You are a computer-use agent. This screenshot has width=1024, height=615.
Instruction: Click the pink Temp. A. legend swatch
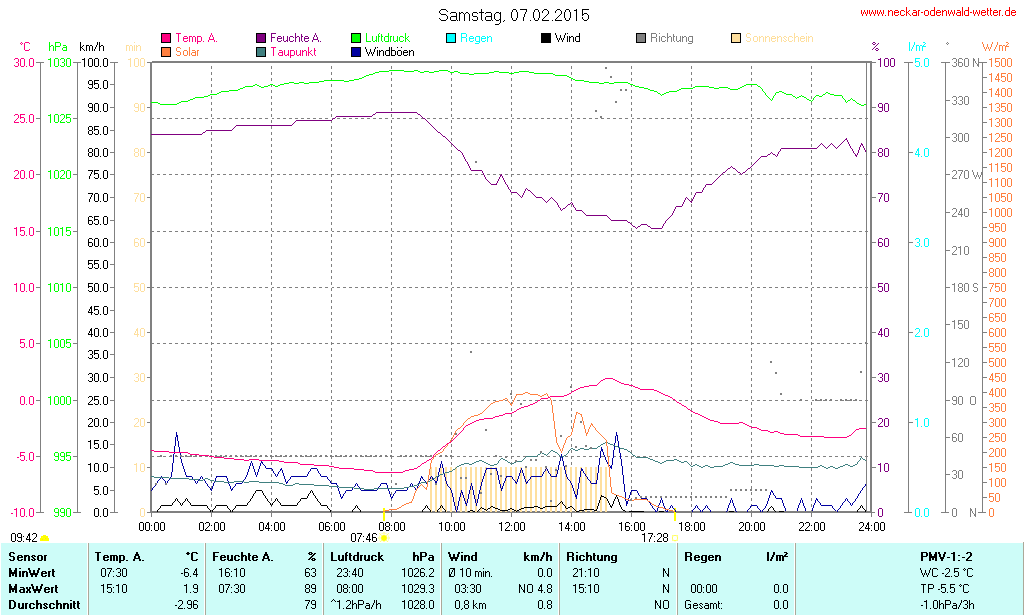click(166, 38)
